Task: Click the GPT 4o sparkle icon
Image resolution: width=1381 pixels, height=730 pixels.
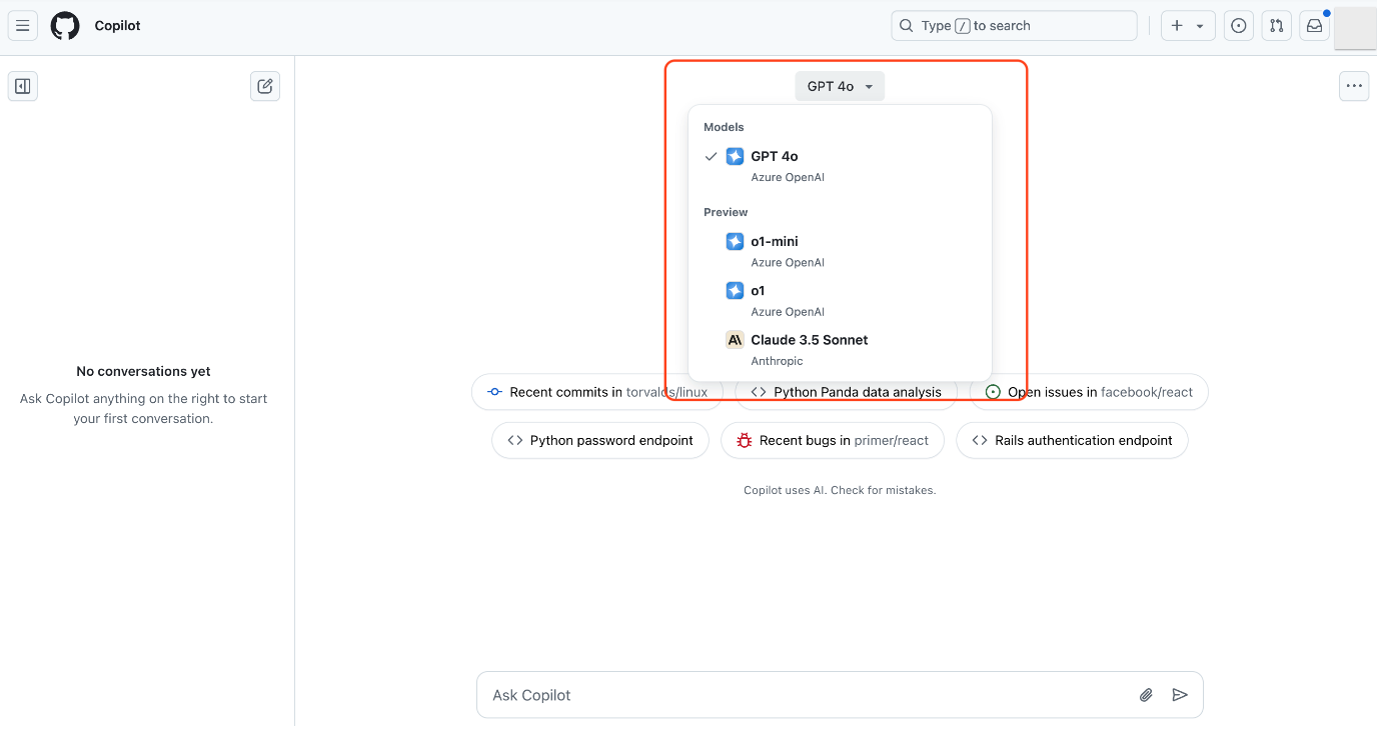Action: pyautogui.click(x=735, y=156)
